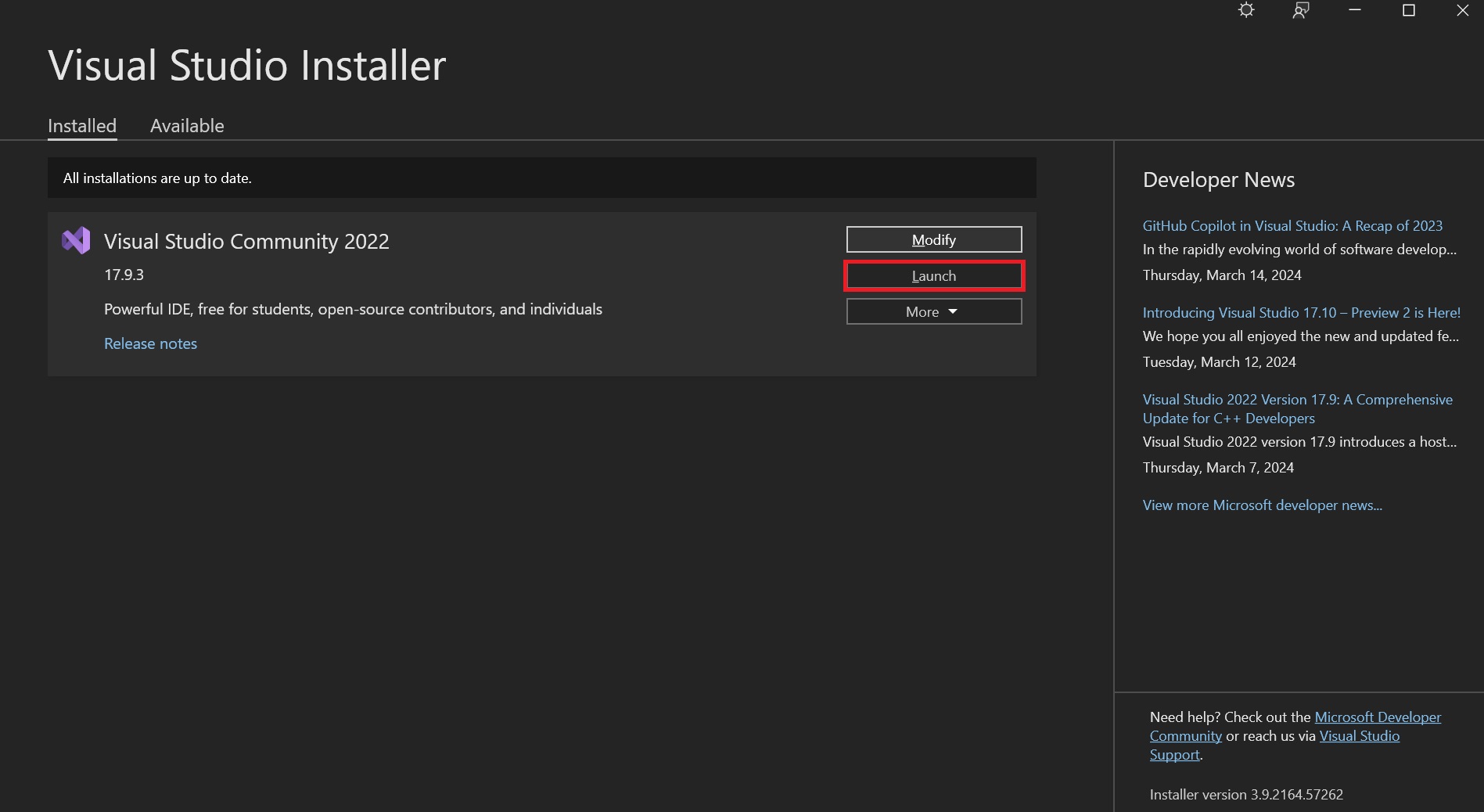Click the Visual Studio Community purple logo

(x=76, y=241)
